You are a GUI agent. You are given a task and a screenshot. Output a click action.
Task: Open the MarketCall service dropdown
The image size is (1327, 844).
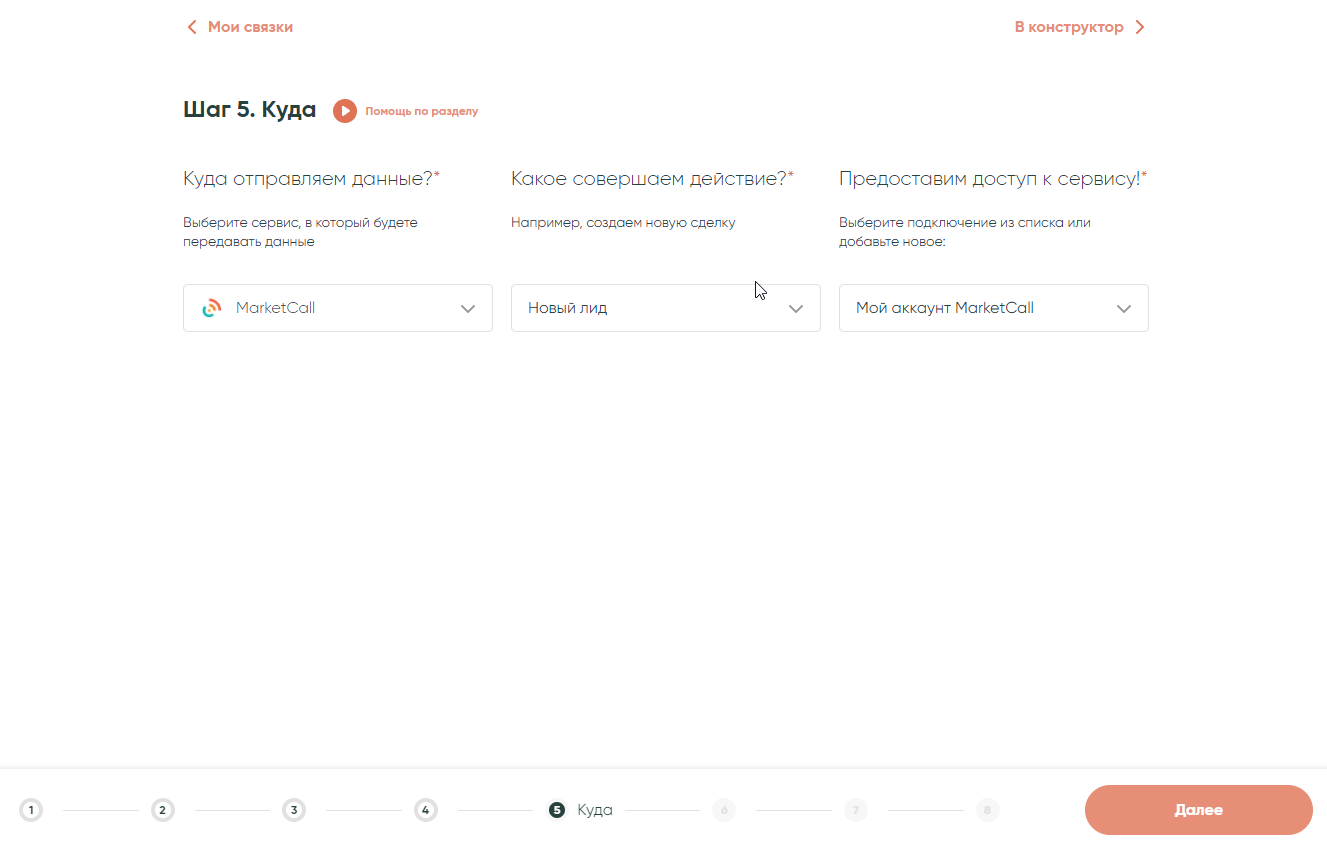click(x=337, y=308)
